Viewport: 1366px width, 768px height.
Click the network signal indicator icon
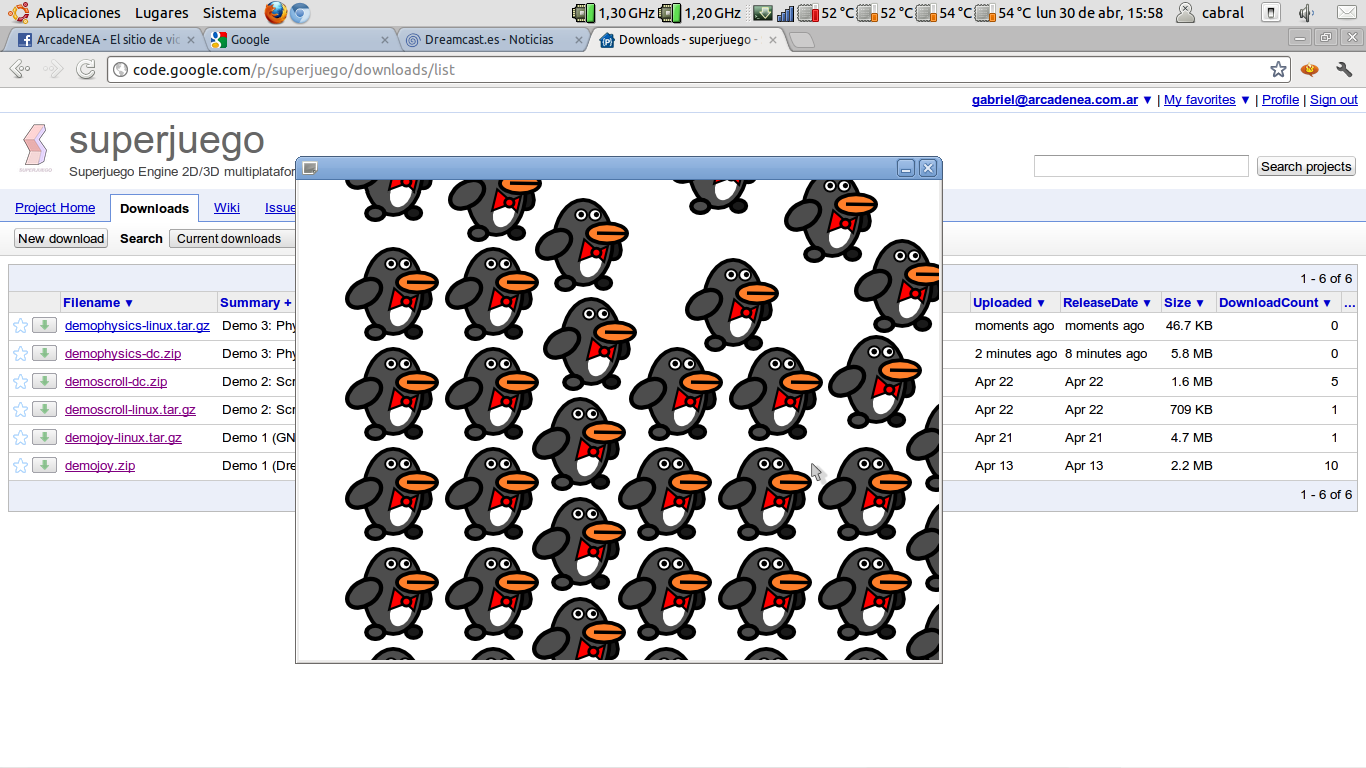[786, 13]
